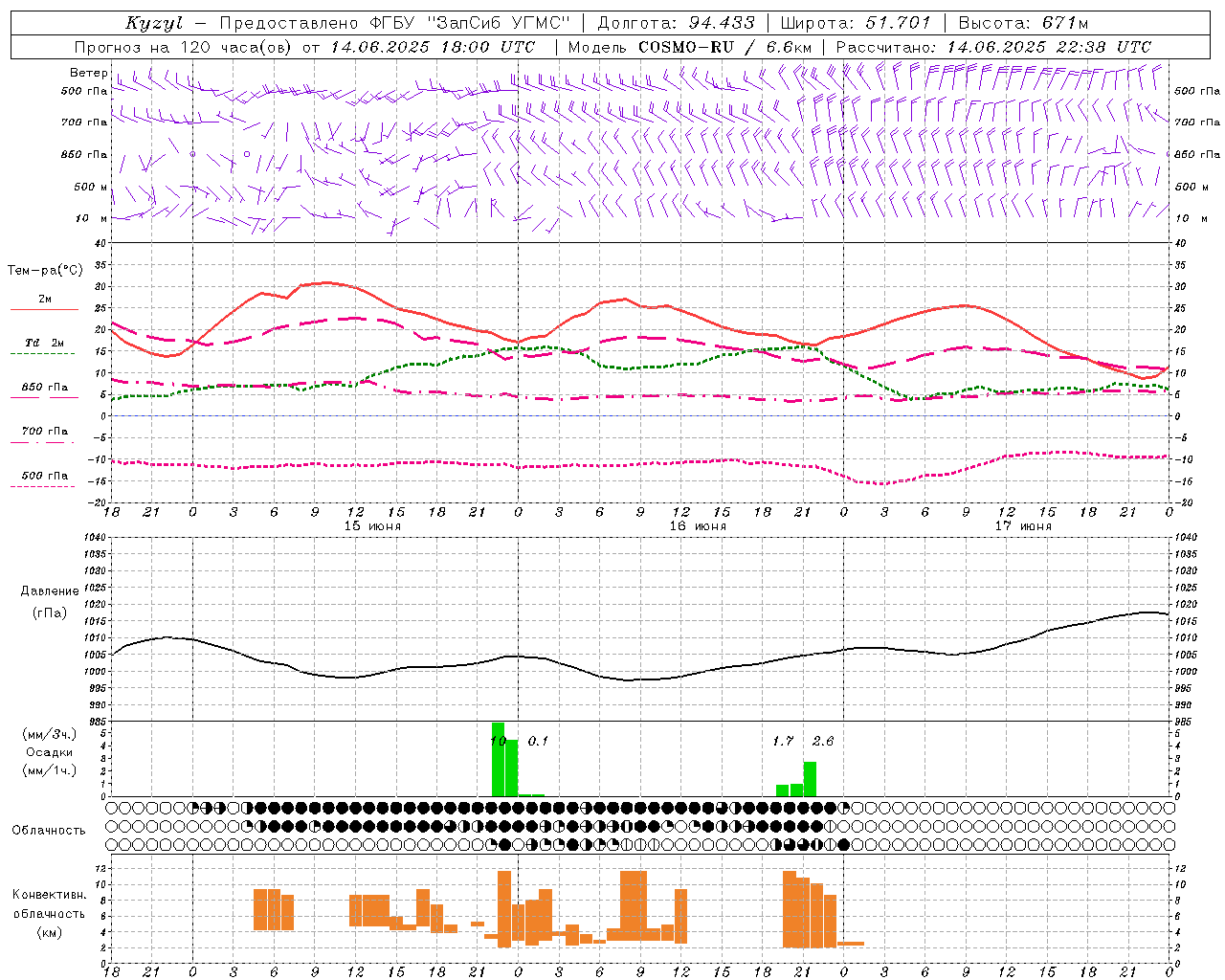The image size is (1225, 980).
Task: Click the "(км)" unit under convective cloudiness
Action: click(x=49, y=932)
